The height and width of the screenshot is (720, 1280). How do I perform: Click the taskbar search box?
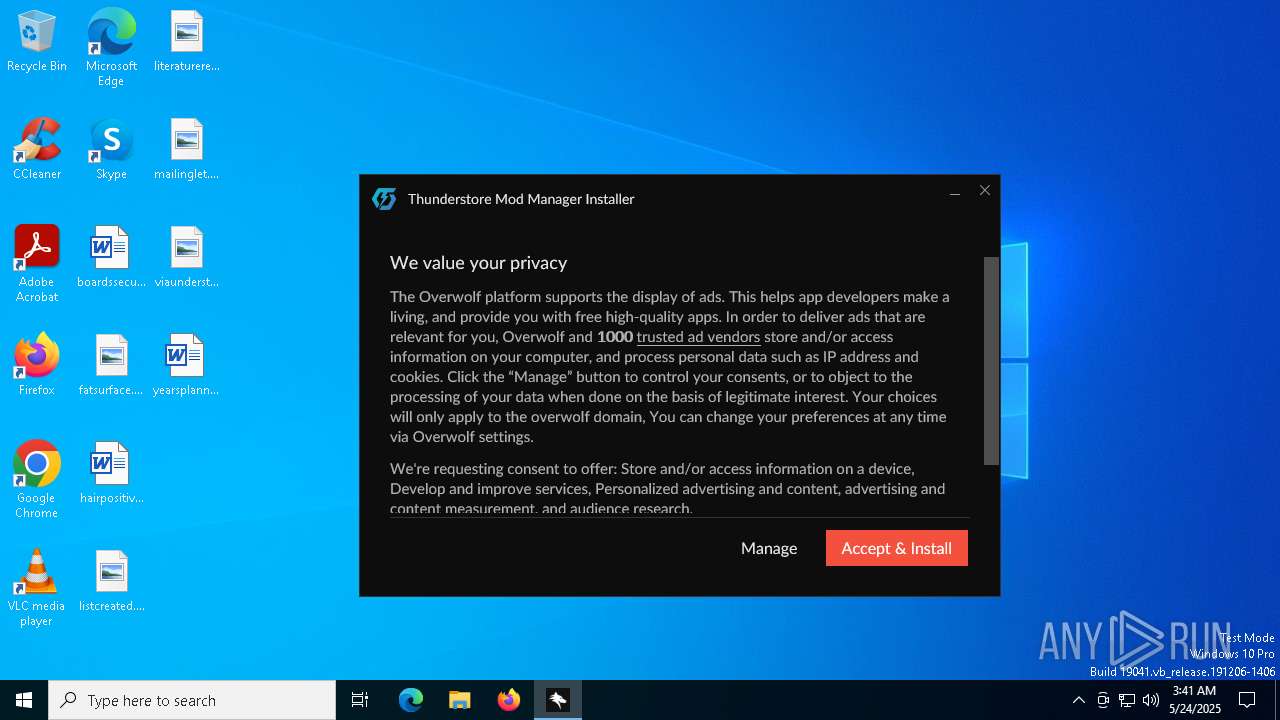(x=192, y=700)
